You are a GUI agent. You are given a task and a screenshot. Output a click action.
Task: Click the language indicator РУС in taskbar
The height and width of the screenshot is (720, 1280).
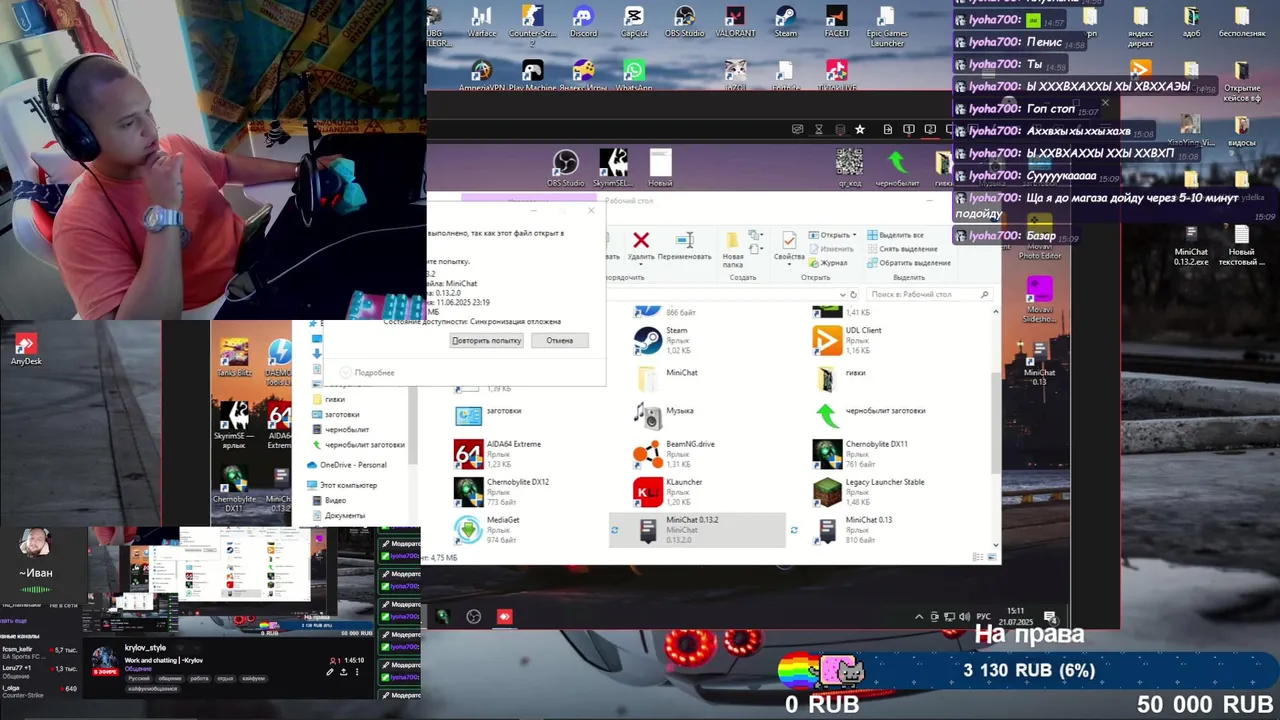(983, 617)
